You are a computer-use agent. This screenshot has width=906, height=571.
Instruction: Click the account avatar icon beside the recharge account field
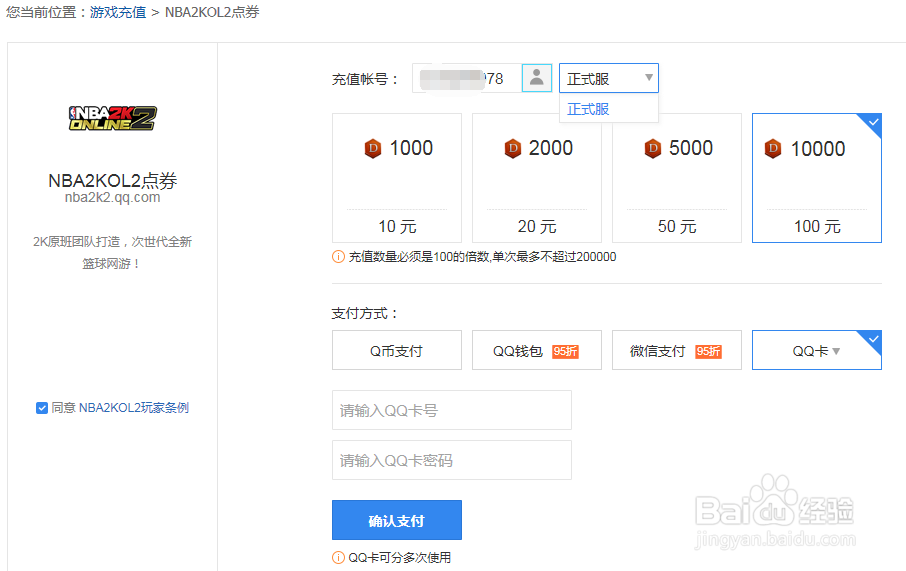536,77
